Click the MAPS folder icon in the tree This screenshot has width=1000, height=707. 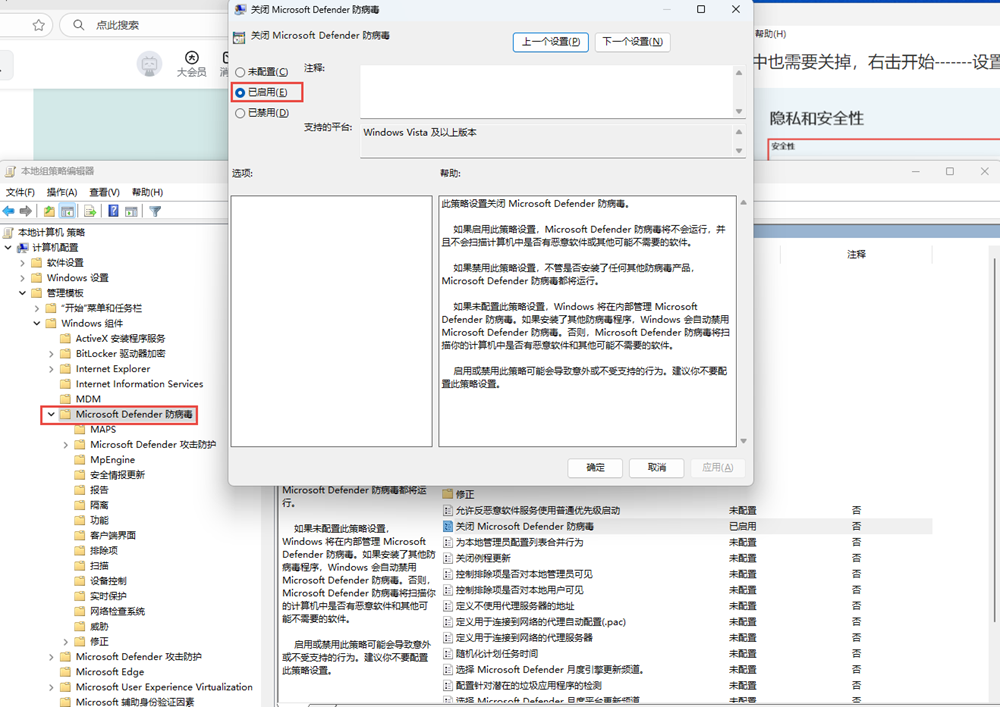[x=80, y=429]
